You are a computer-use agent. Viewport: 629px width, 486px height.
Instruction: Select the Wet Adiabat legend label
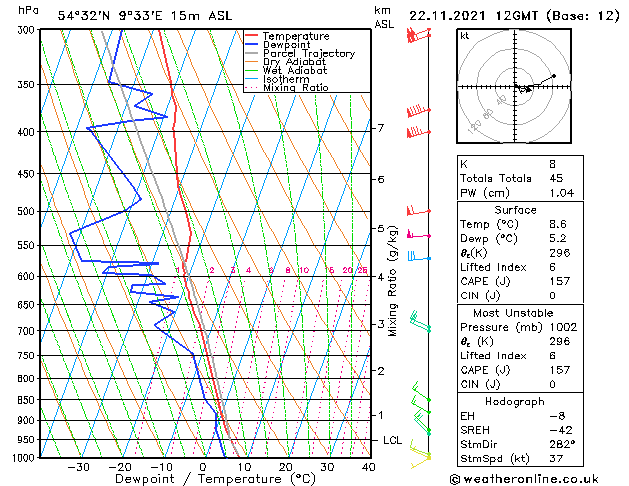(x=295, y=70)
